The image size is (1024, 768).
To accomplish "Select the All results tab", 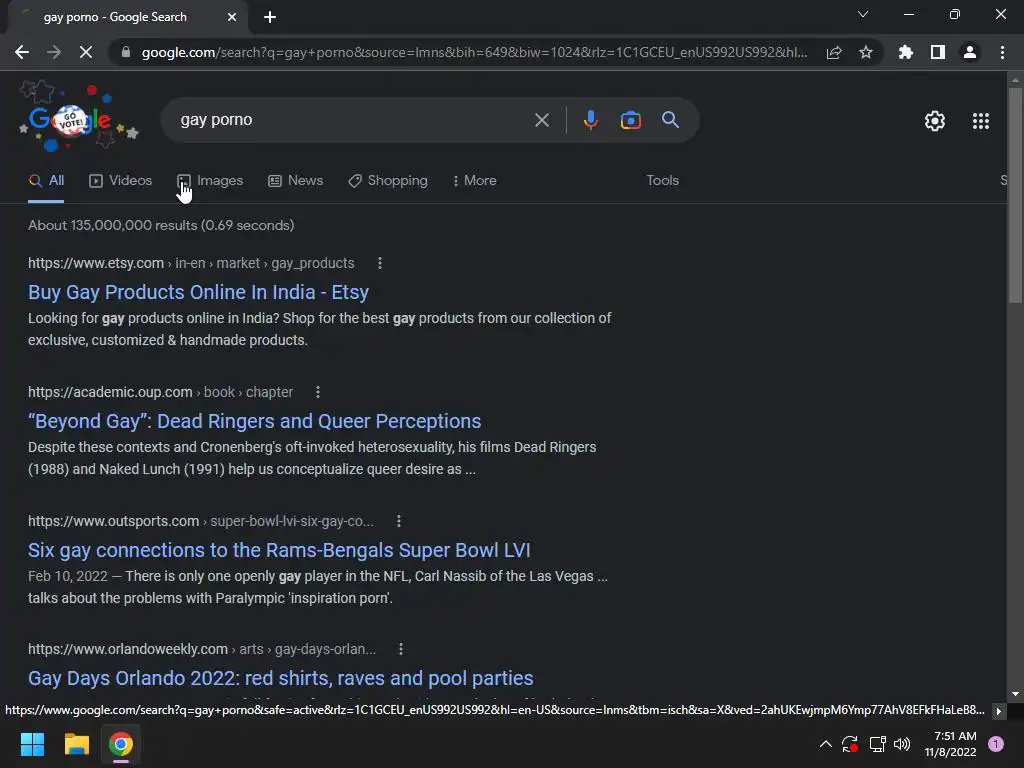I will coord(46,181).
